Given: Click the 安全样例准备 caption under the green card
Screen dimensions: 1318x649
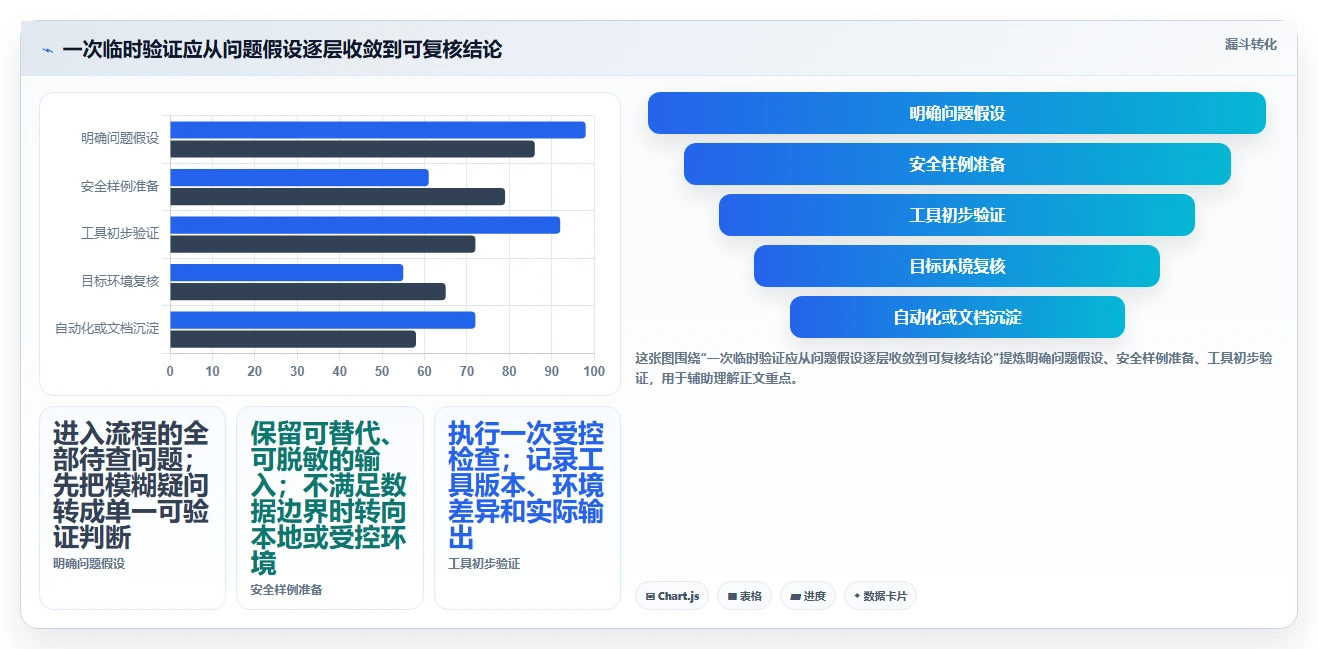Looking at the screenshot, I should [287, 590].
